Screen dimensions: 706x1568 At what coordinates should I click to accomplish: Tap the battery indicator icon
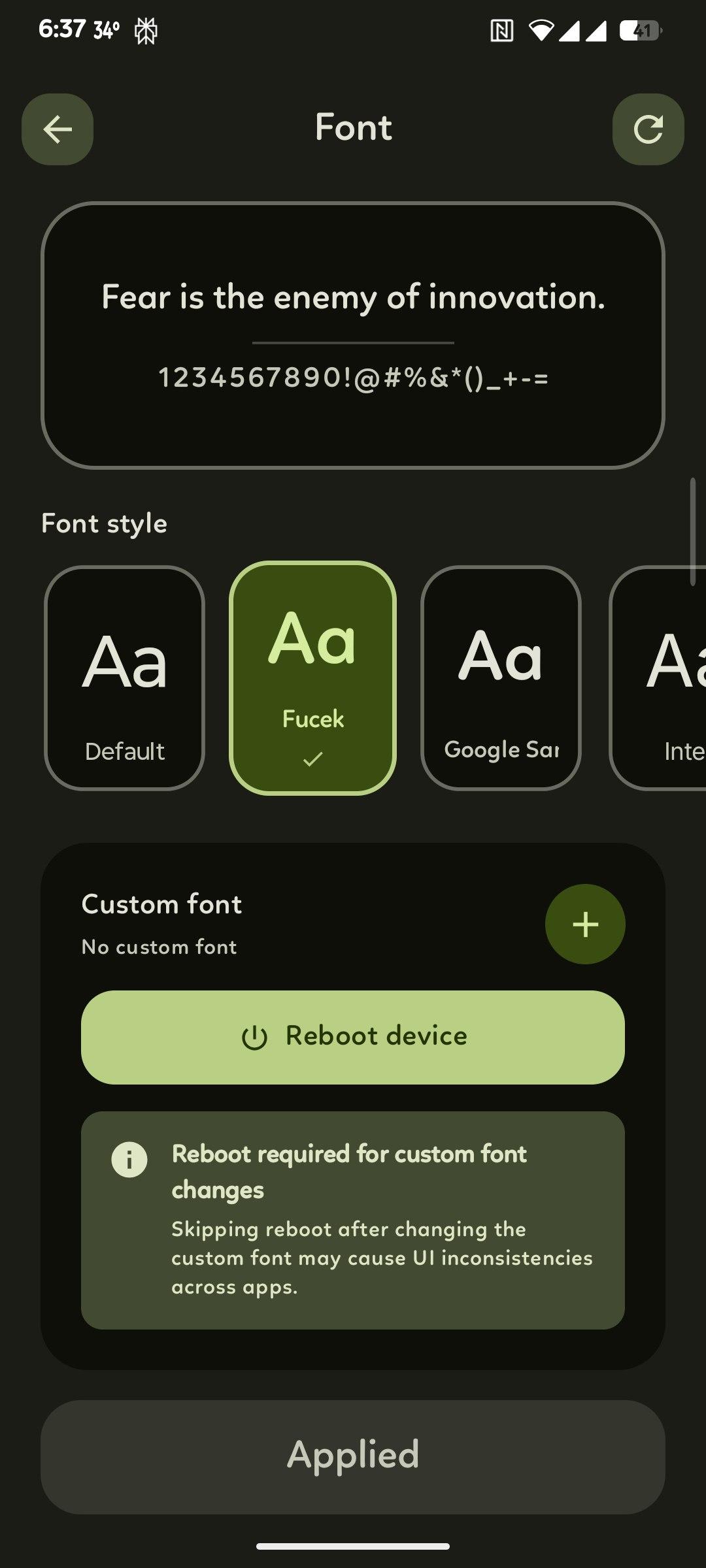(640, 30)
